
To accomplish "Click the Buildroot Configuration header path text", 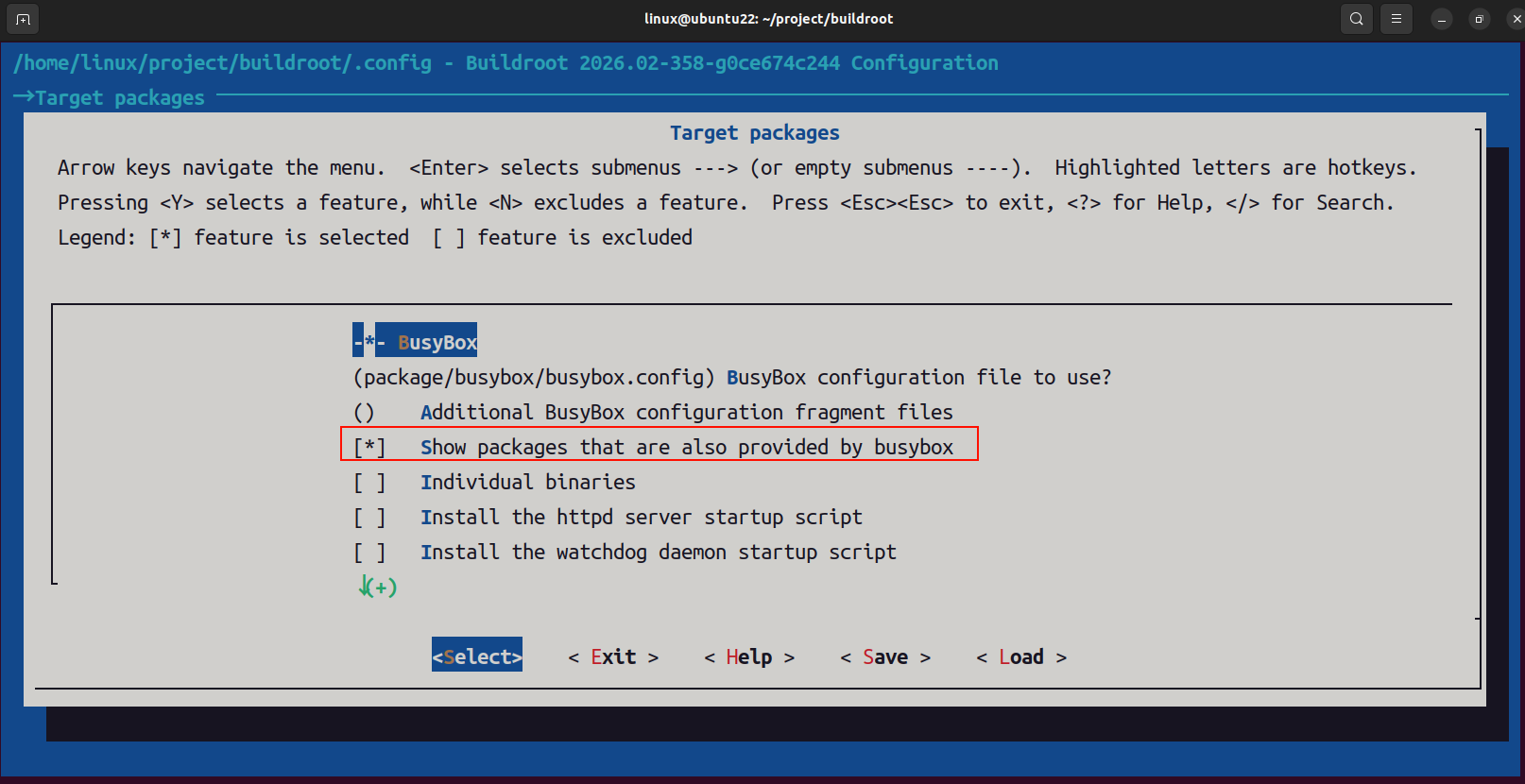I will point(505,62).
